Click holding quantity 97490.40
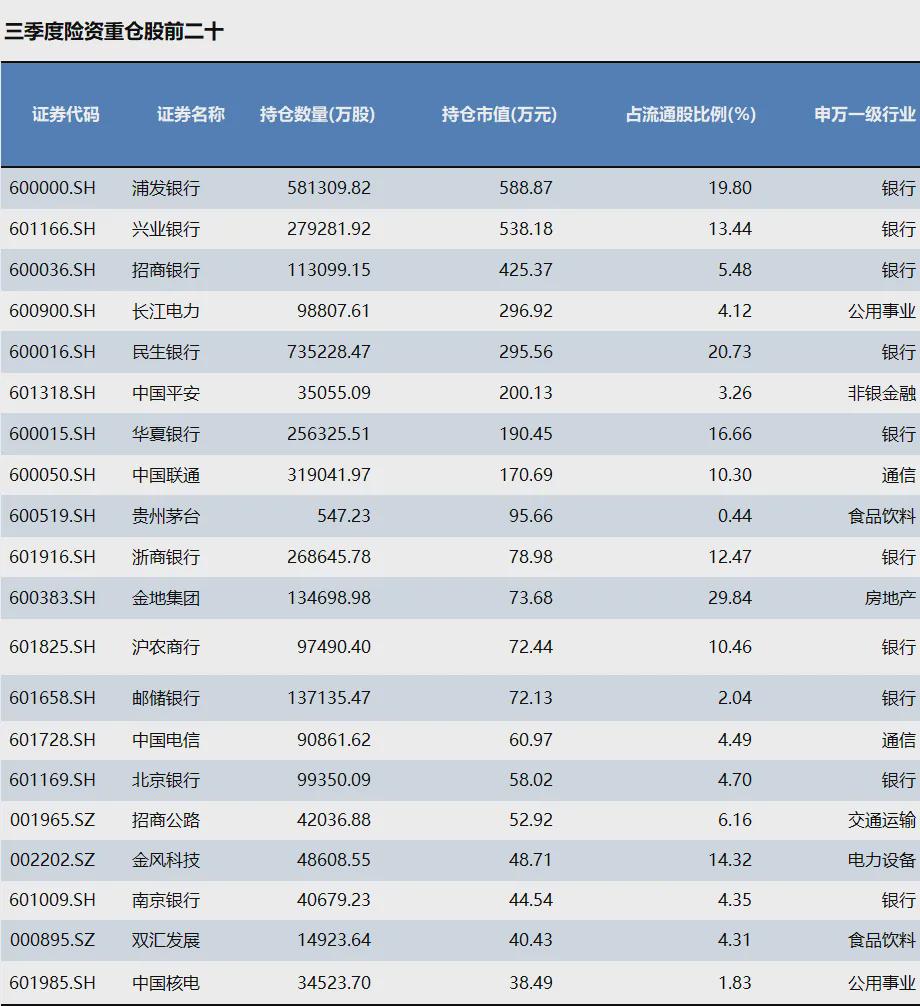Screen dimensions: 920x1006 [334, 647]
